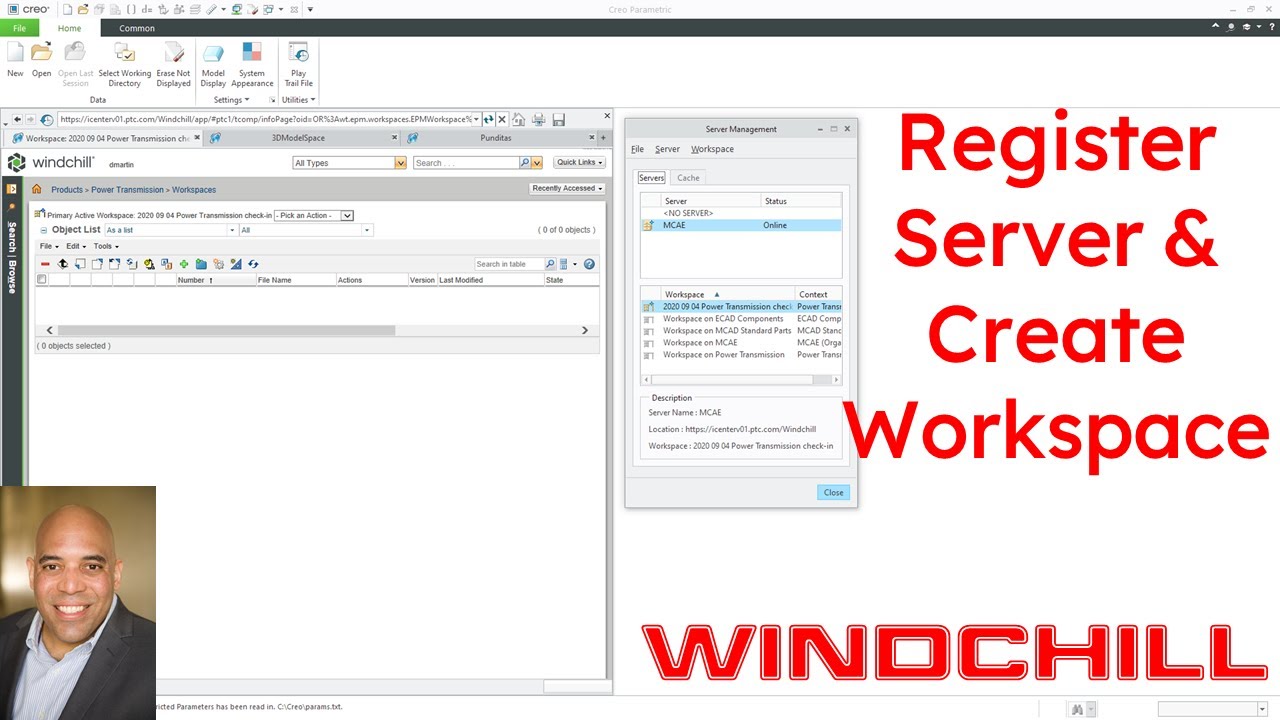
Task: Select Workspace on MCAD Standard Parts row
Action: (741, 330)
